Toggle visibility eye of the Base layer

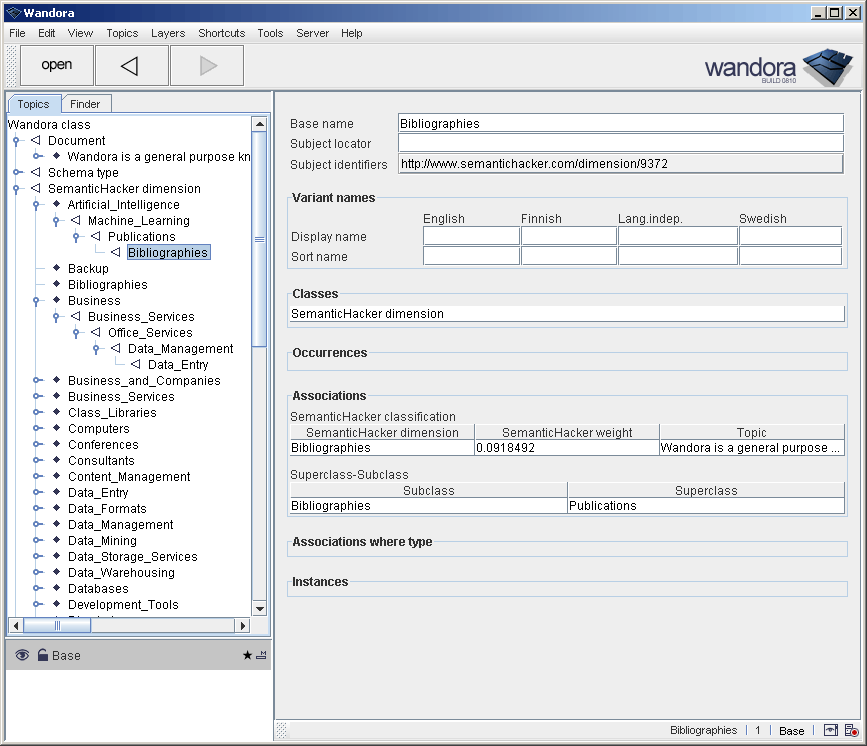tap(22, 655)
